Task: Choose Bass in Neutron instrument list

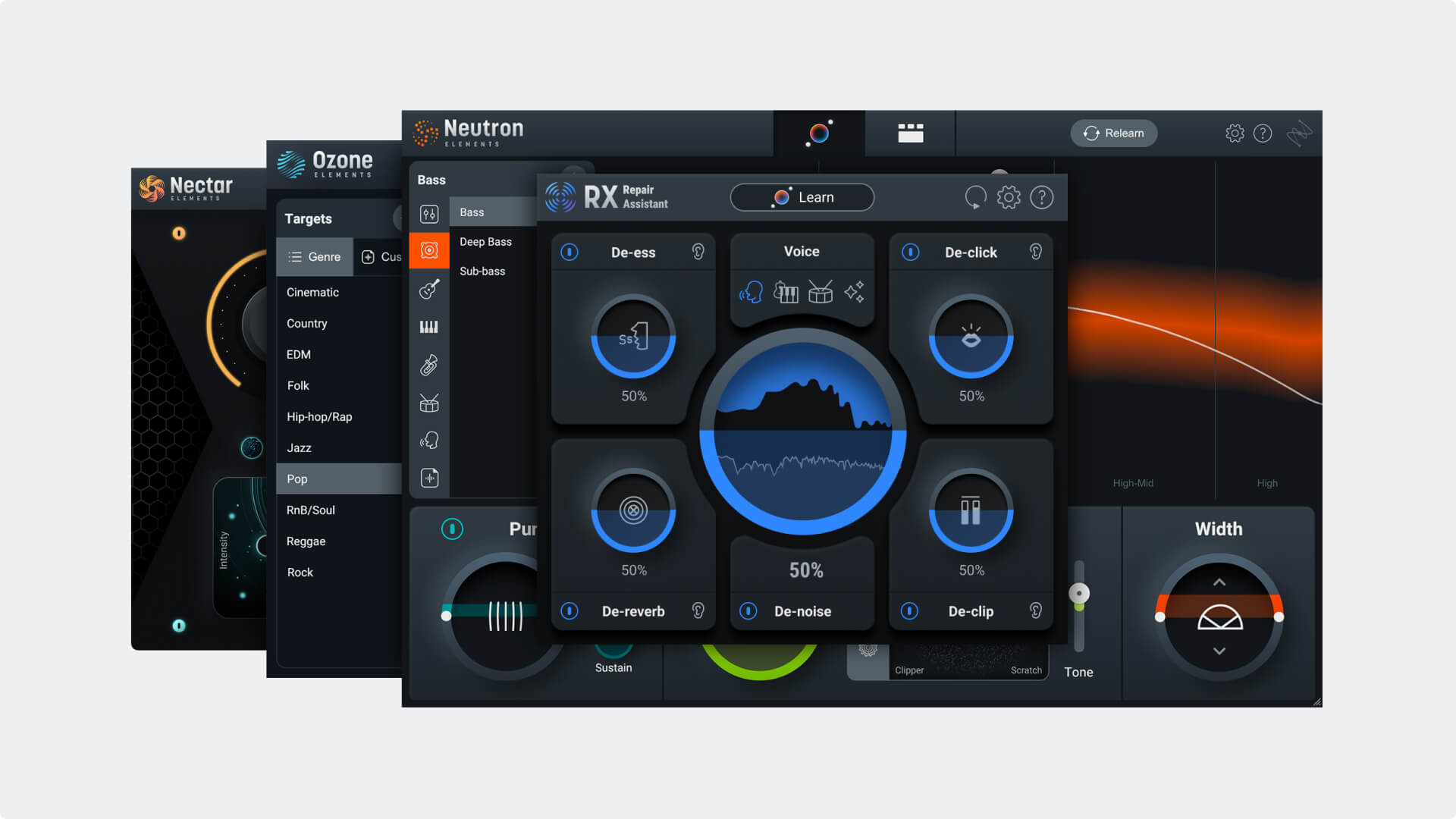Action: (x=494, y=212)
